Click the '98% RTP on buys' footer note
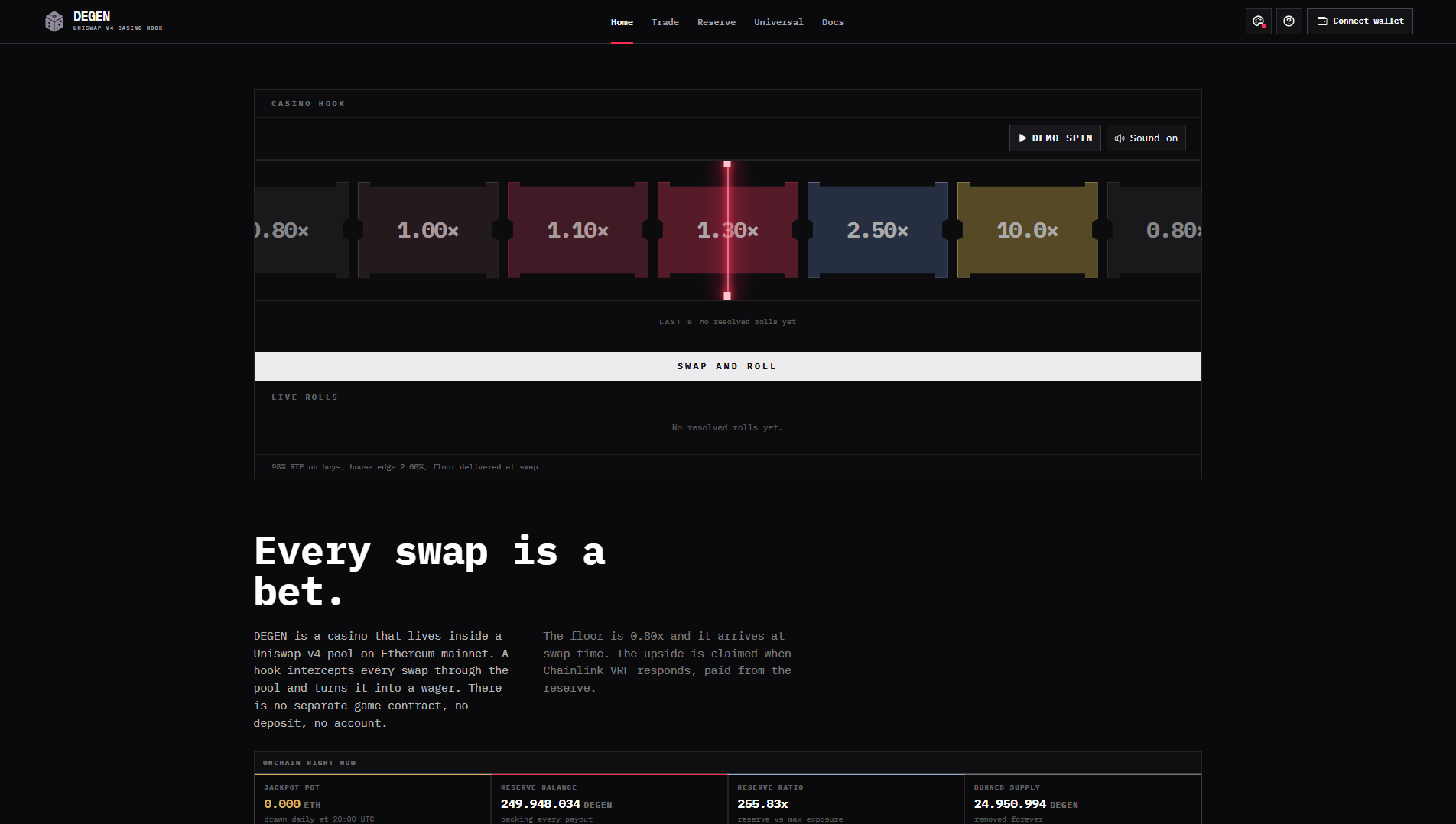This screenshot has width=1456, height=824. click(x=405, y=467)
